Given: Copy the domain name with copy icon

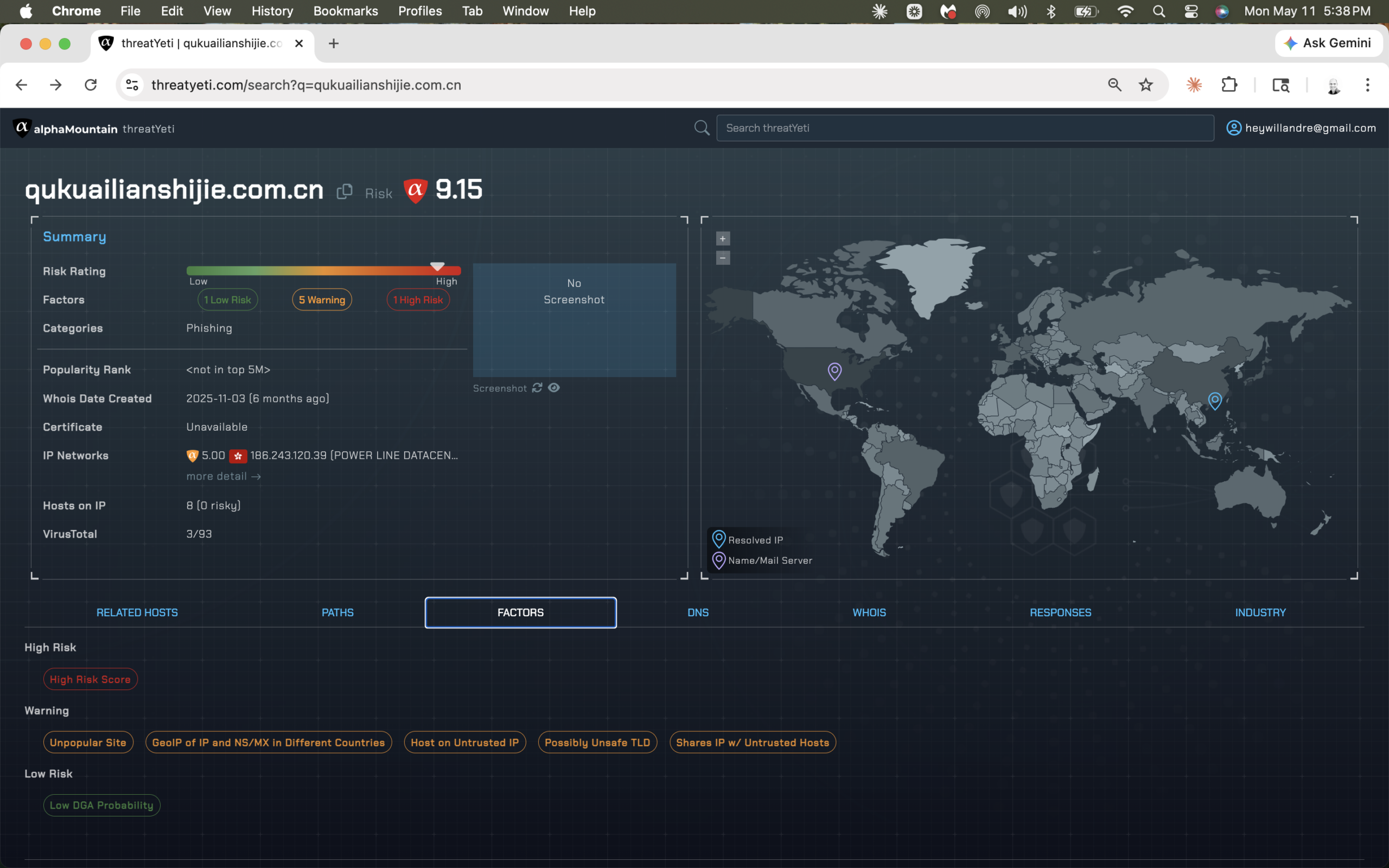Looking at the screenshot, I should point(345,191).
